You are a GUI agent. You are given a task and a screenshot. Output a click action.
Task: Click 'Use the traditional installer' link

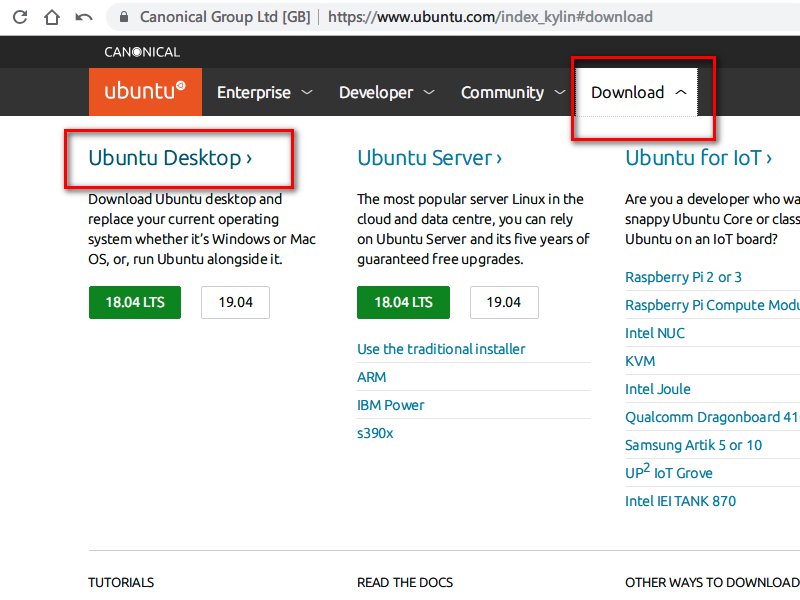(x=441, y=349)
